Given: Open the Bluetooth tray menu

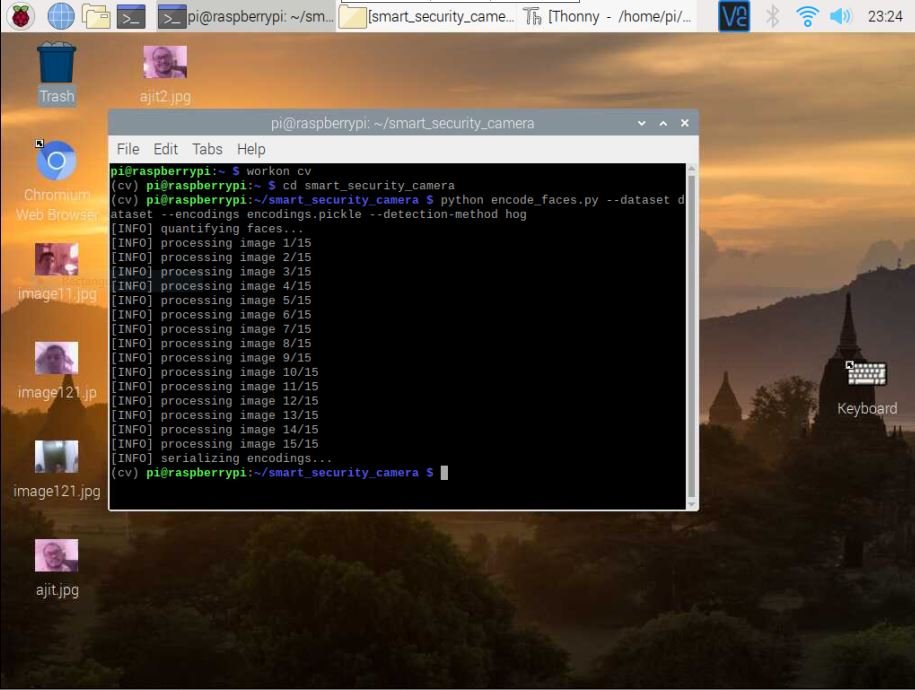Looking at the screenshot, I should (772, 16).
